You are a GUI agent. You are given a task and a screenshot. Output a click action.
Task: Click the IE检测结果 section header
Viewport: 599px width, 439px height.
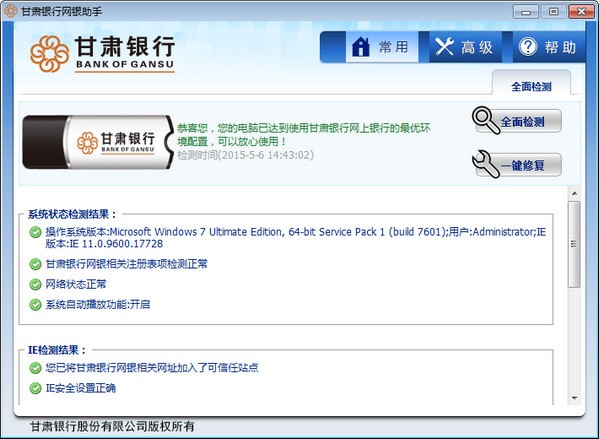coord(57,350)
